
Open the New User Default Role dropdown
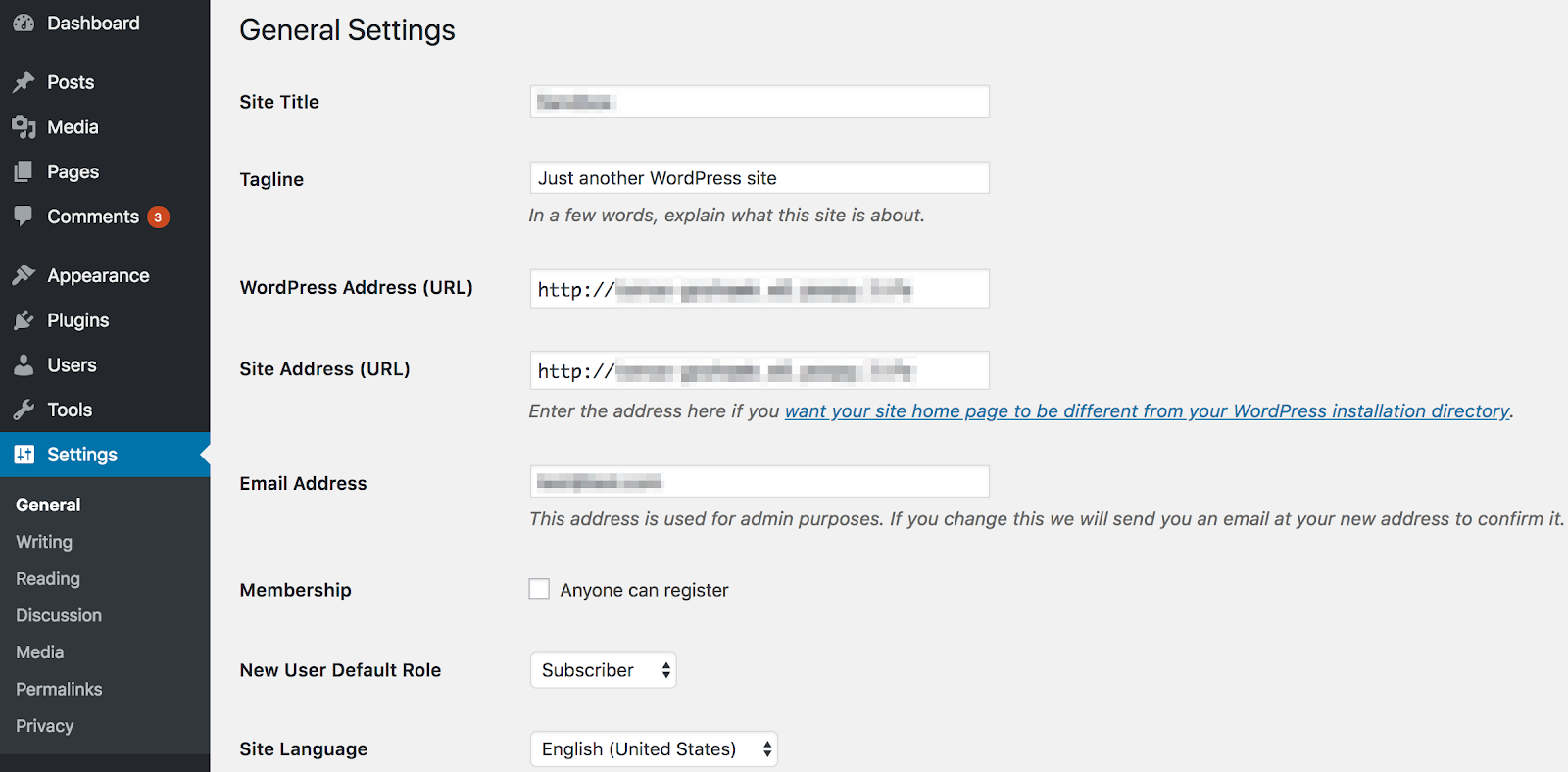[x=603, y=670]
